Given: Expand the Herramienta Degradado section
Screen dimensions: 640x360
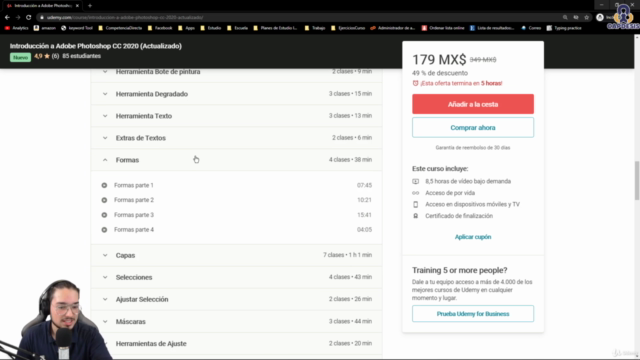Looking at the screenshot, I should click(236, 94).
